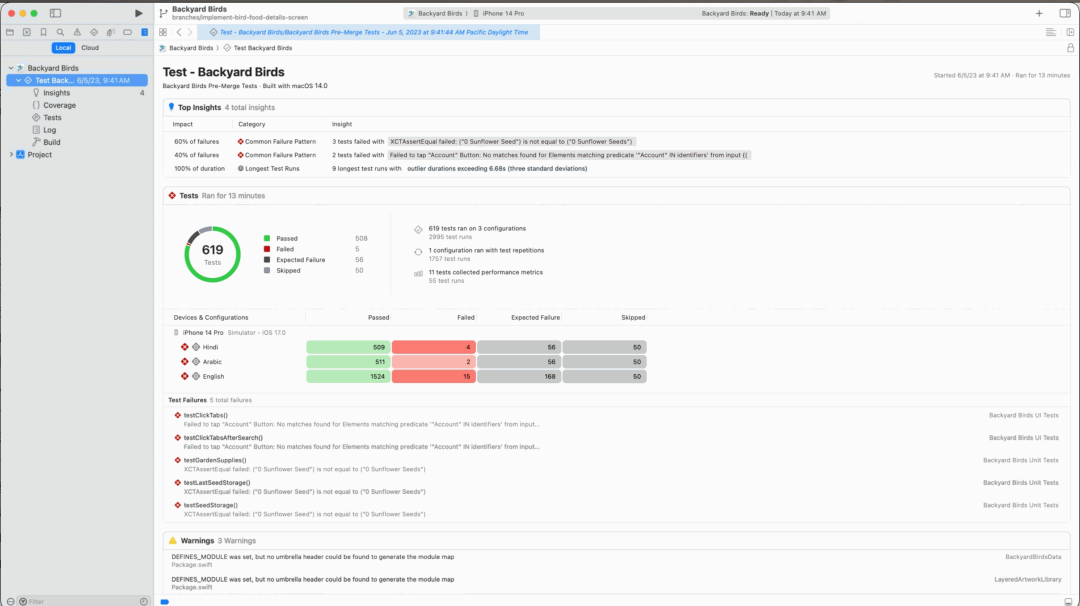Open the Insights report item
1080x606 pixels.
point(56,93)
